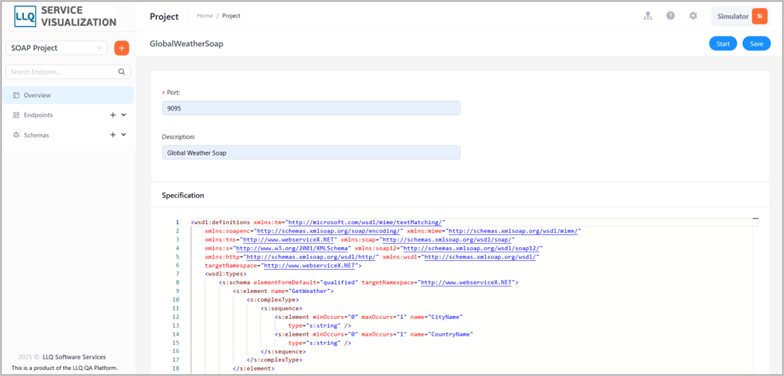Click the Overview item icon in sidebar
This screenshot has height=376, width=784.
pyautogui.click(x=16, y=95)
